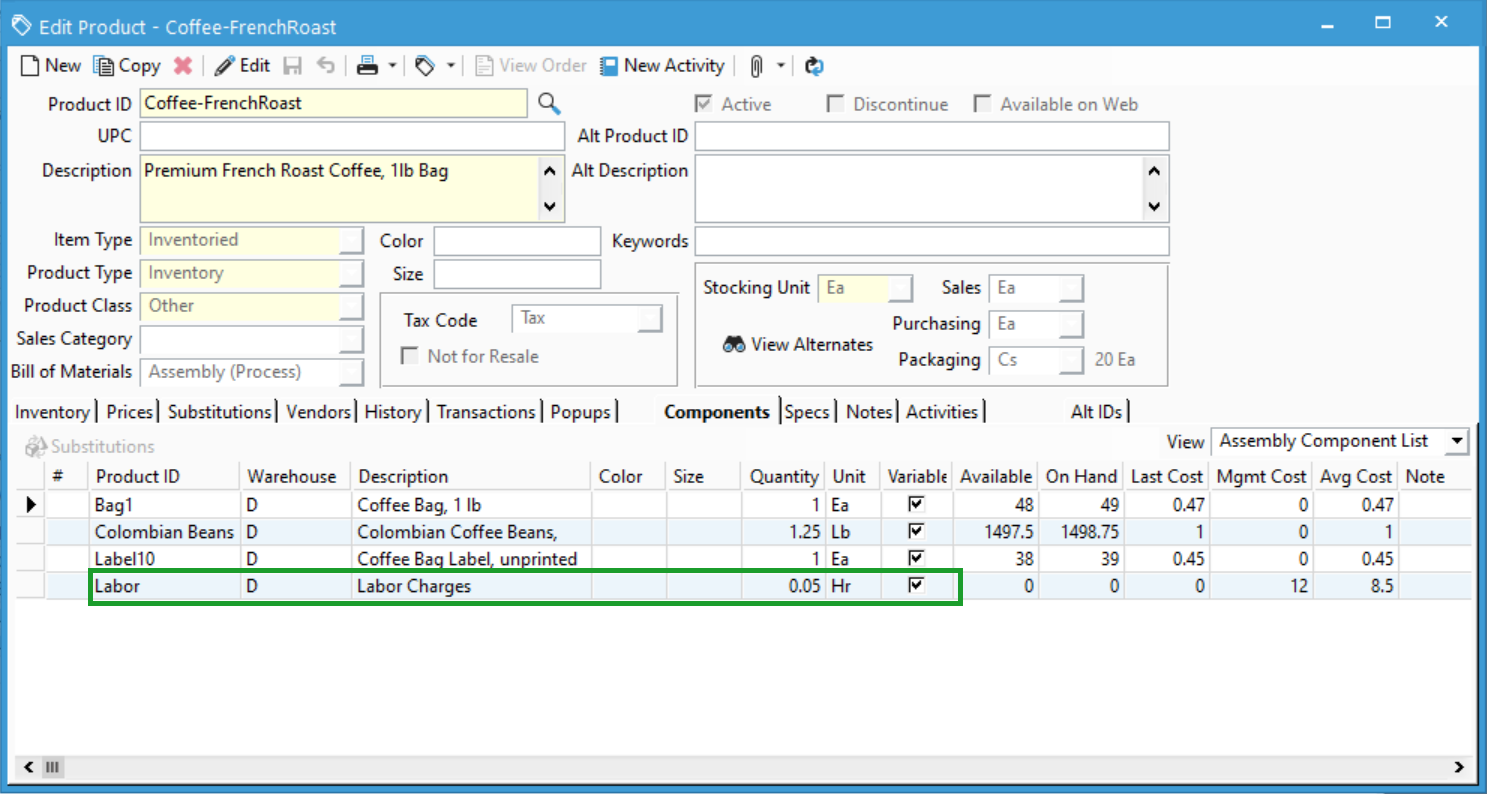Click the Copy product icon

coord(104,66)
